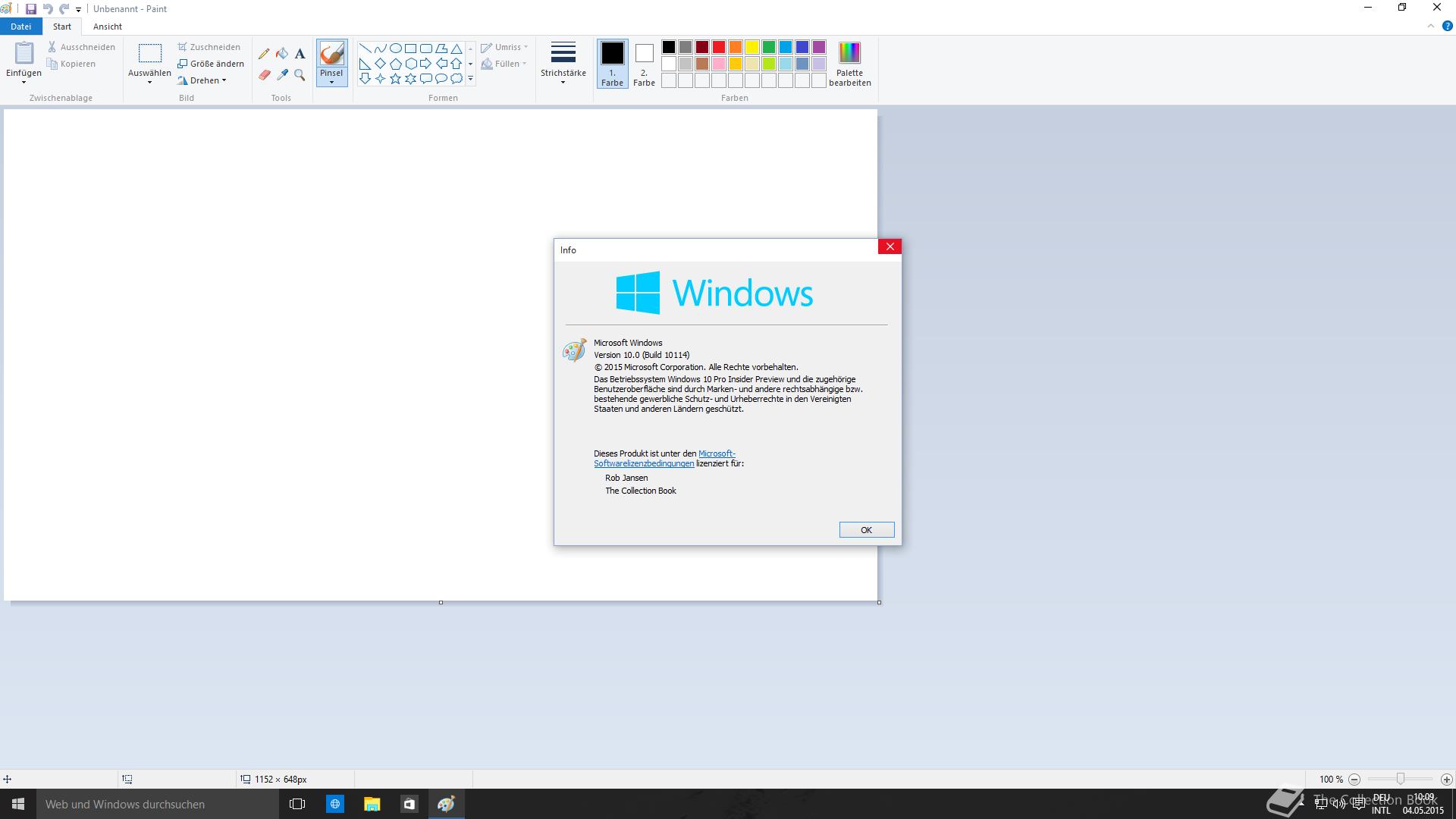The image size is (1456, 819).
Task: Open the quick access toolbar customize arrow
Action: 78,9
